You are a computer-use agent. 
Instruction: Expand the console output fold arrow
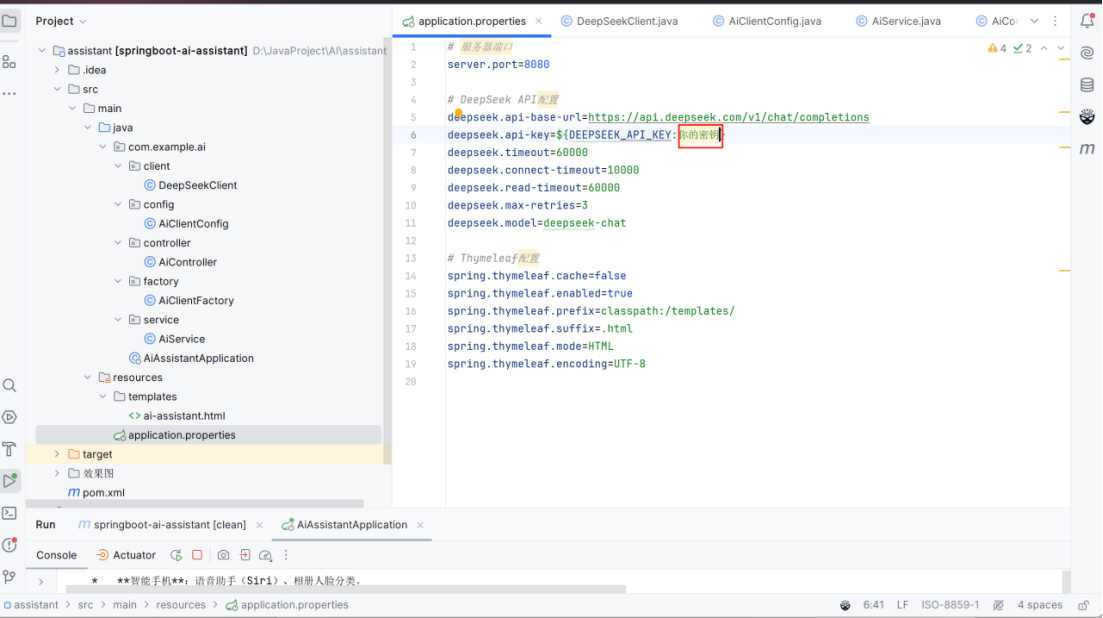point(41,581)
